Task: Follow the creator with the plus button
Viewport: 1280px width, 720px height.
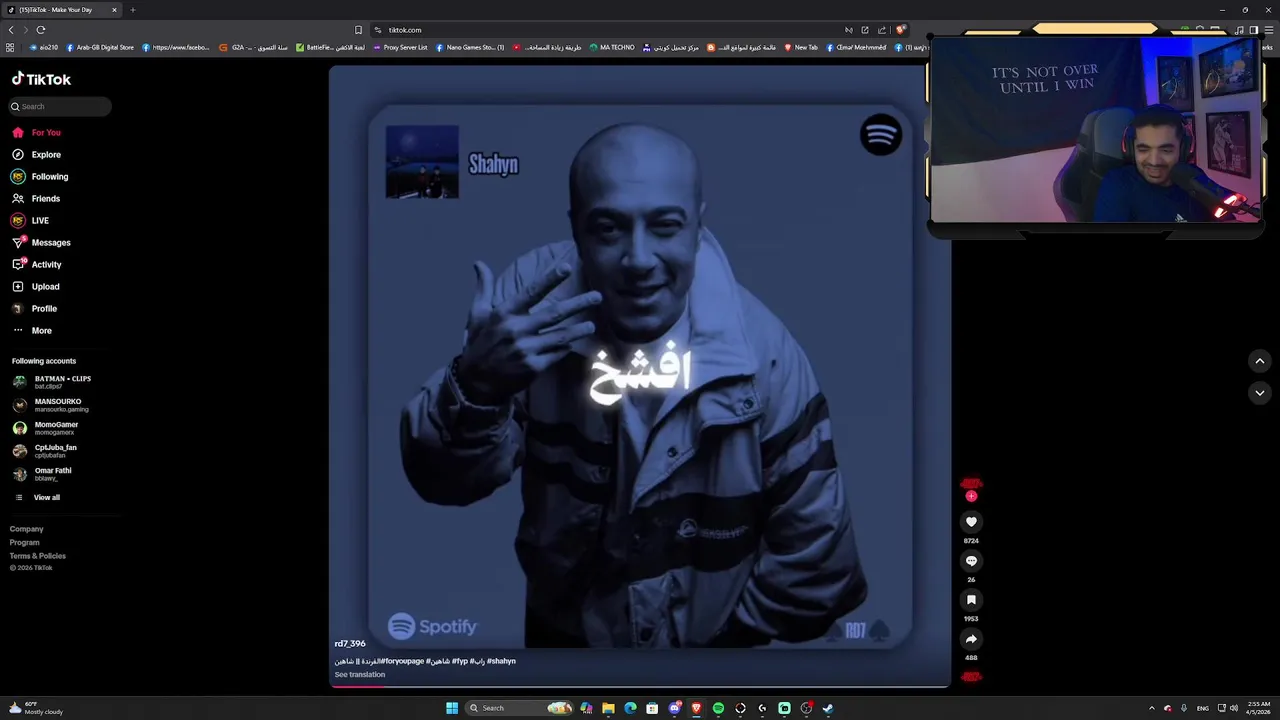Action: point(971,496)
